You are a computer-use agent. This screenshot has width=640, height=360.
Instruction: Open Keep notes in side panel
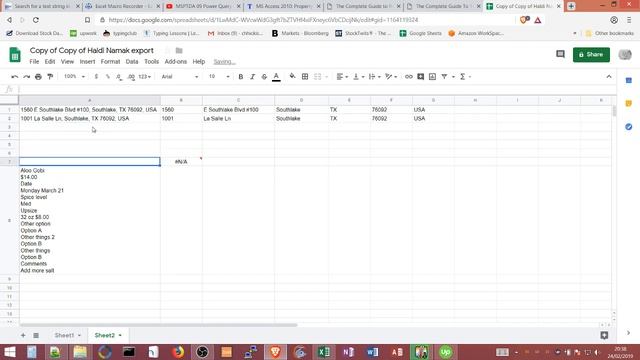(629, 104)
